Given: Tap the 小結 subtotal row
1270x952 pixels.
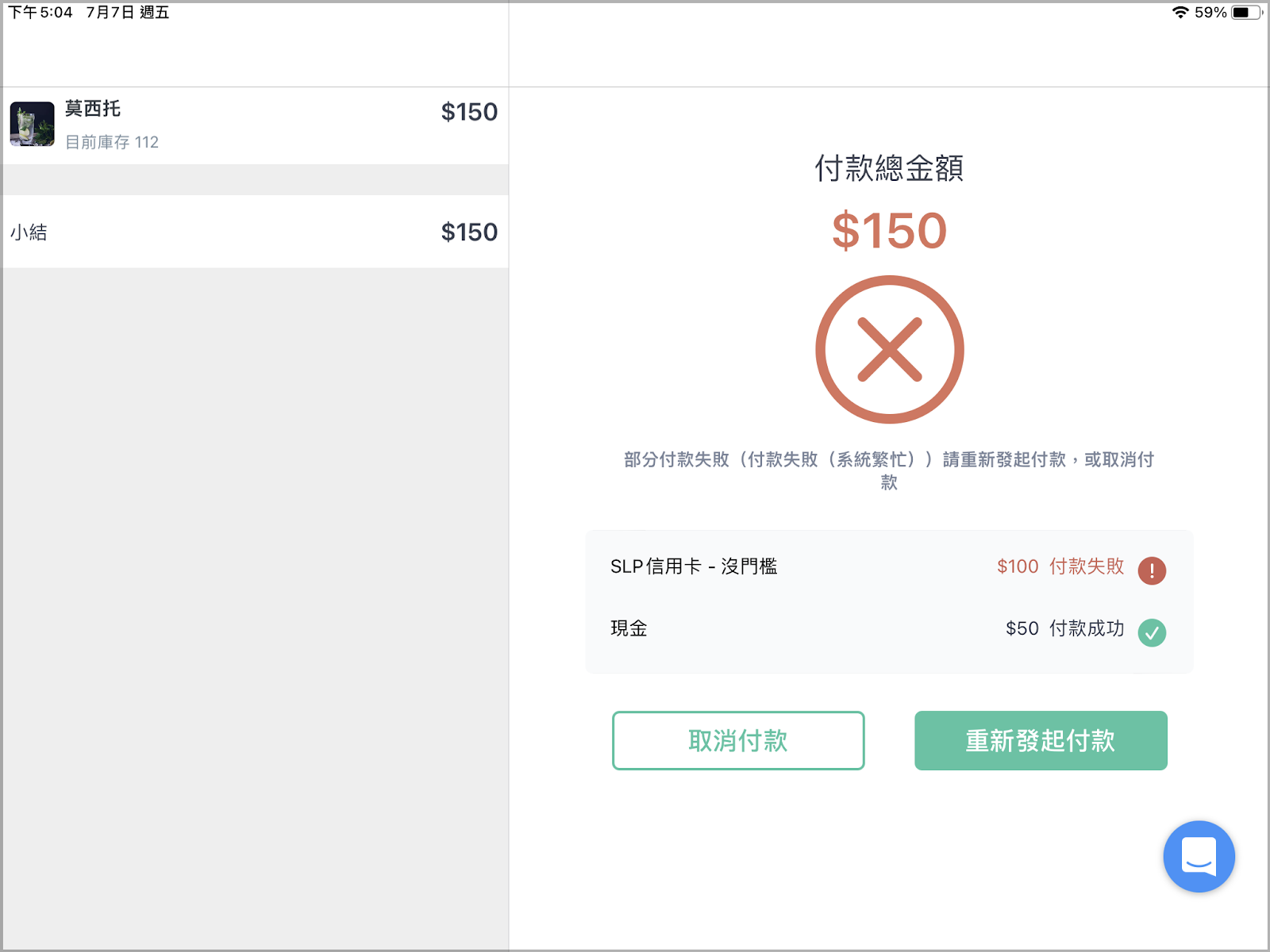Looking at the screenshot, I should pos(255,232).
